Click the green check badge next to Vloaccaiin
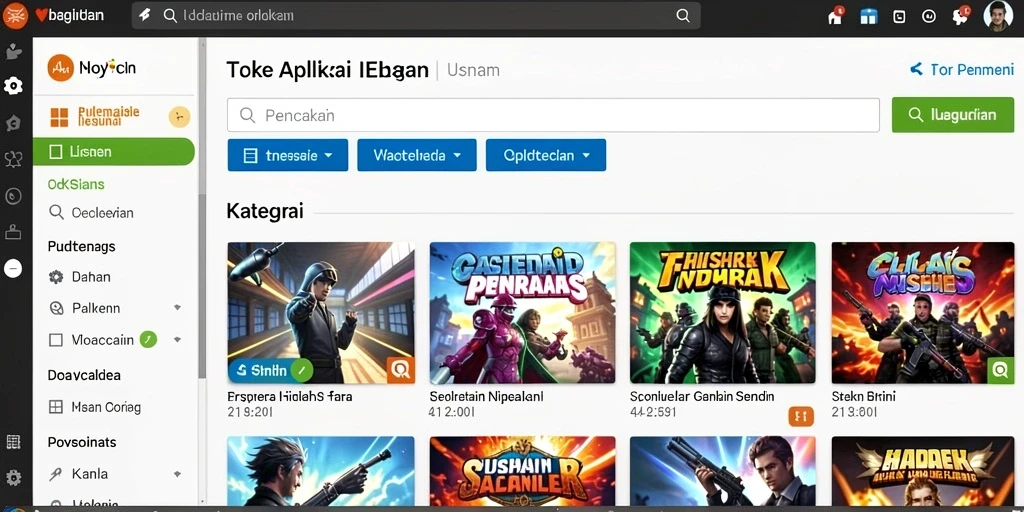This screenshot has width=1024, height=512. (149, 339)
